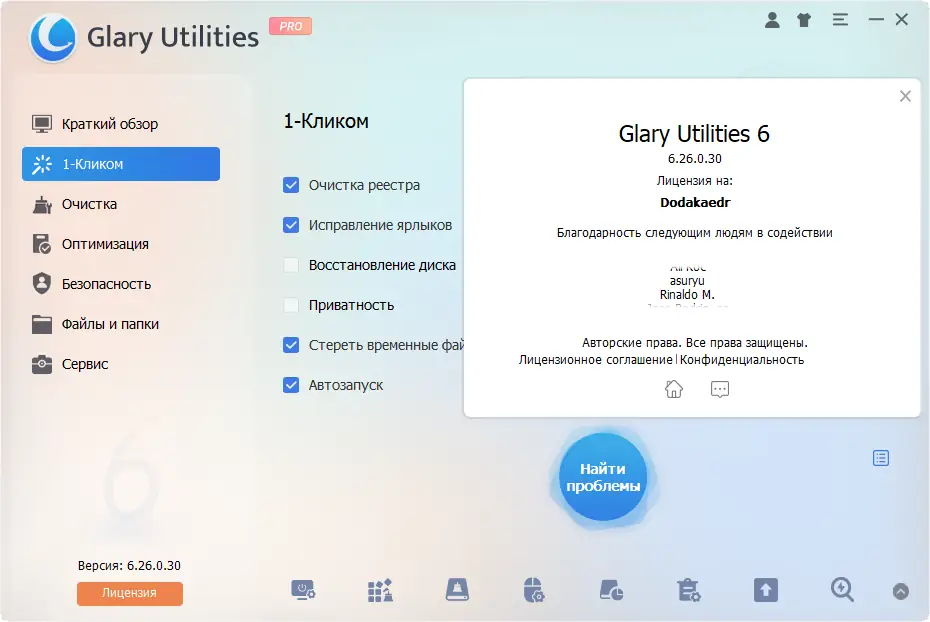
Task: Select the 1-Кликом sidebar item
Action: click(x=121, y=164)
